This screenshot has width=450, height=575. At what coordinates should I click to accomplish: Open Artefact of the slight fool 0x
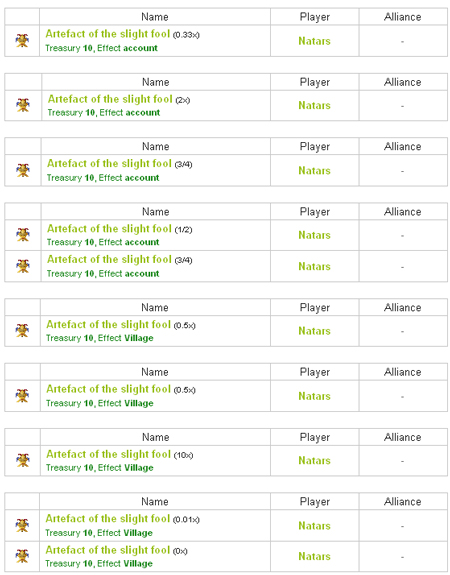(x=108, y=550)
